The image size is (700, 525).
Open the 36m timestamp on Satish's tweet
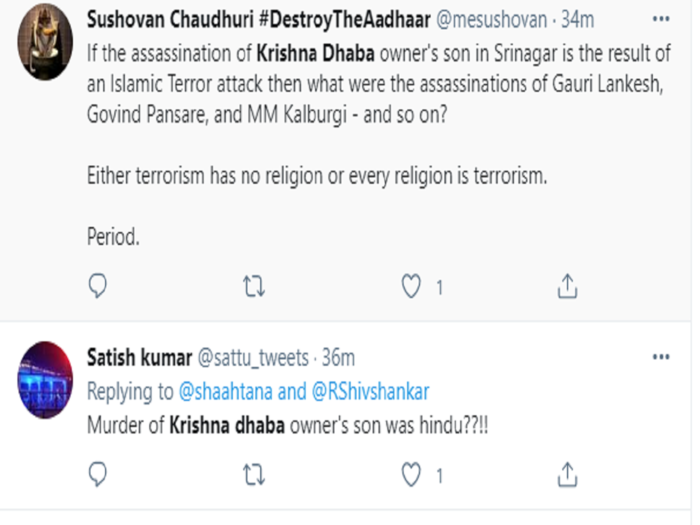pos(338,358)
